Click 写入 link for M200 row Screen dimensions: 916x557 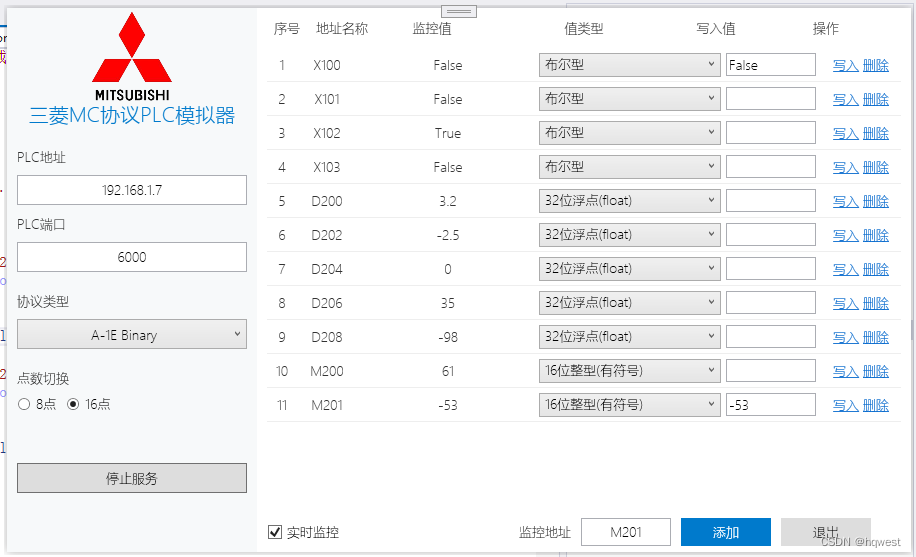(845, 371)
